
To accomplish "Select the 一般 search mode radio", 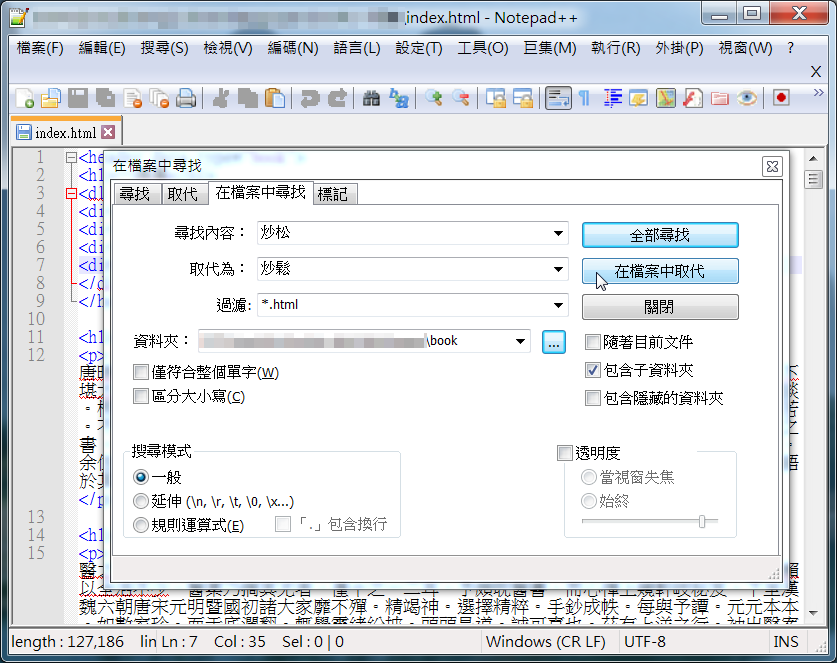I will click(140, 477).
